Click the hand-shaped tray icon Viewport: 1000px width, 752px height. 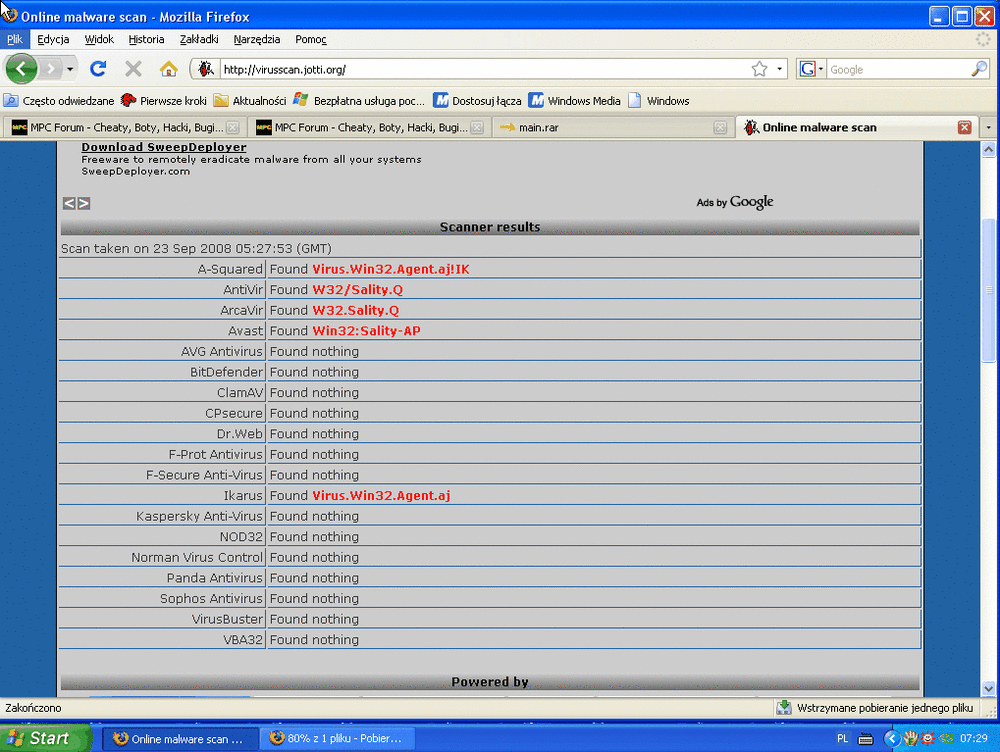coord(911,739)
